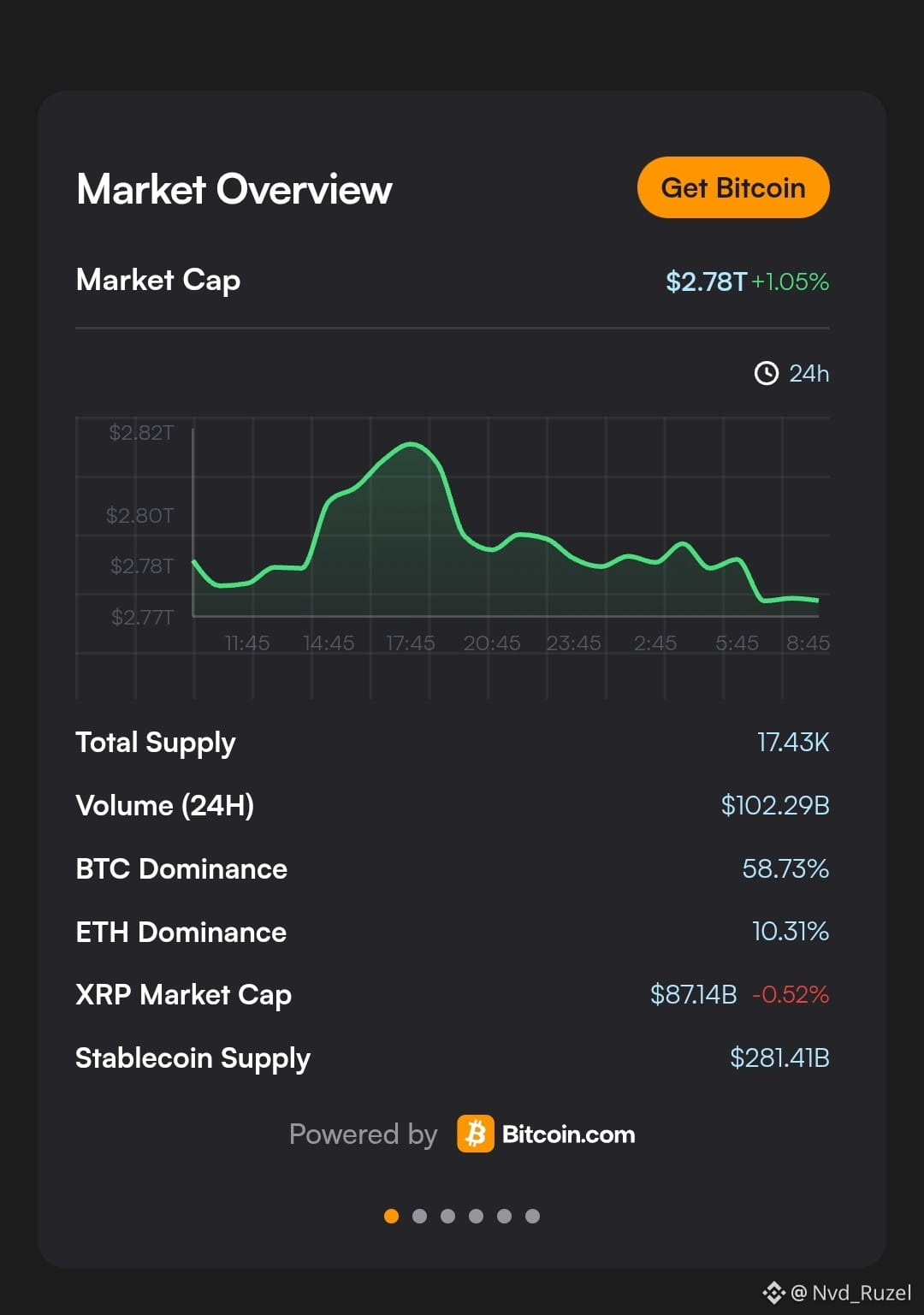This screenshot has height=1315, width=924.
Task: Switch to the third carousel dot
Action: (x=447, y=1216)
